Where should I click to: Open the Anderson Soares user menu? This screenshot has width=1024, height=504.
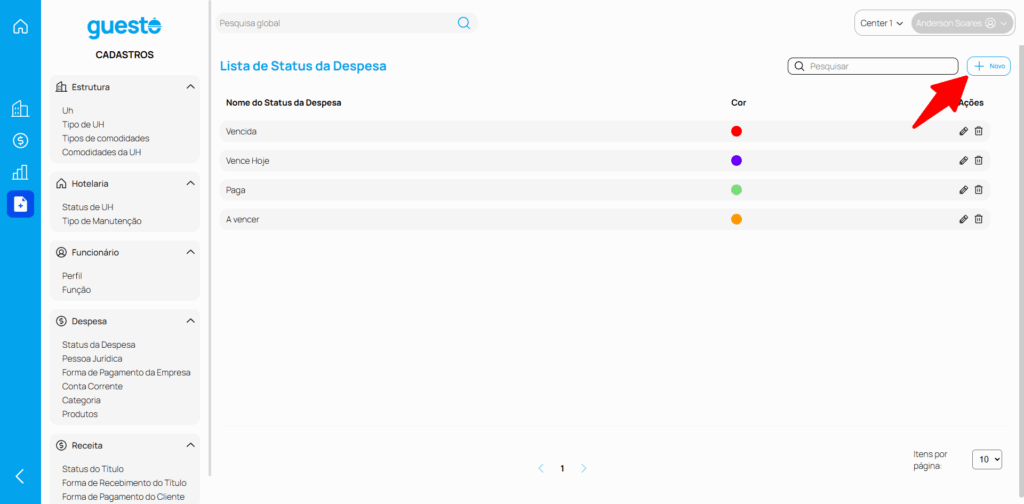(x=960, y=23)
